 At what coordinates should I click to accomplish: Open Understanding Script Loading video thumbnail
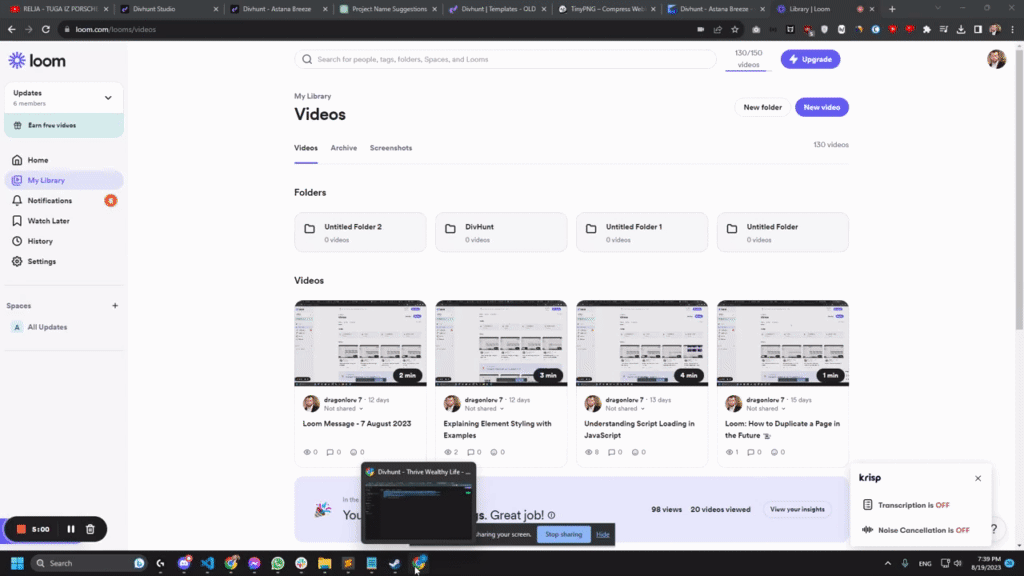642,344
